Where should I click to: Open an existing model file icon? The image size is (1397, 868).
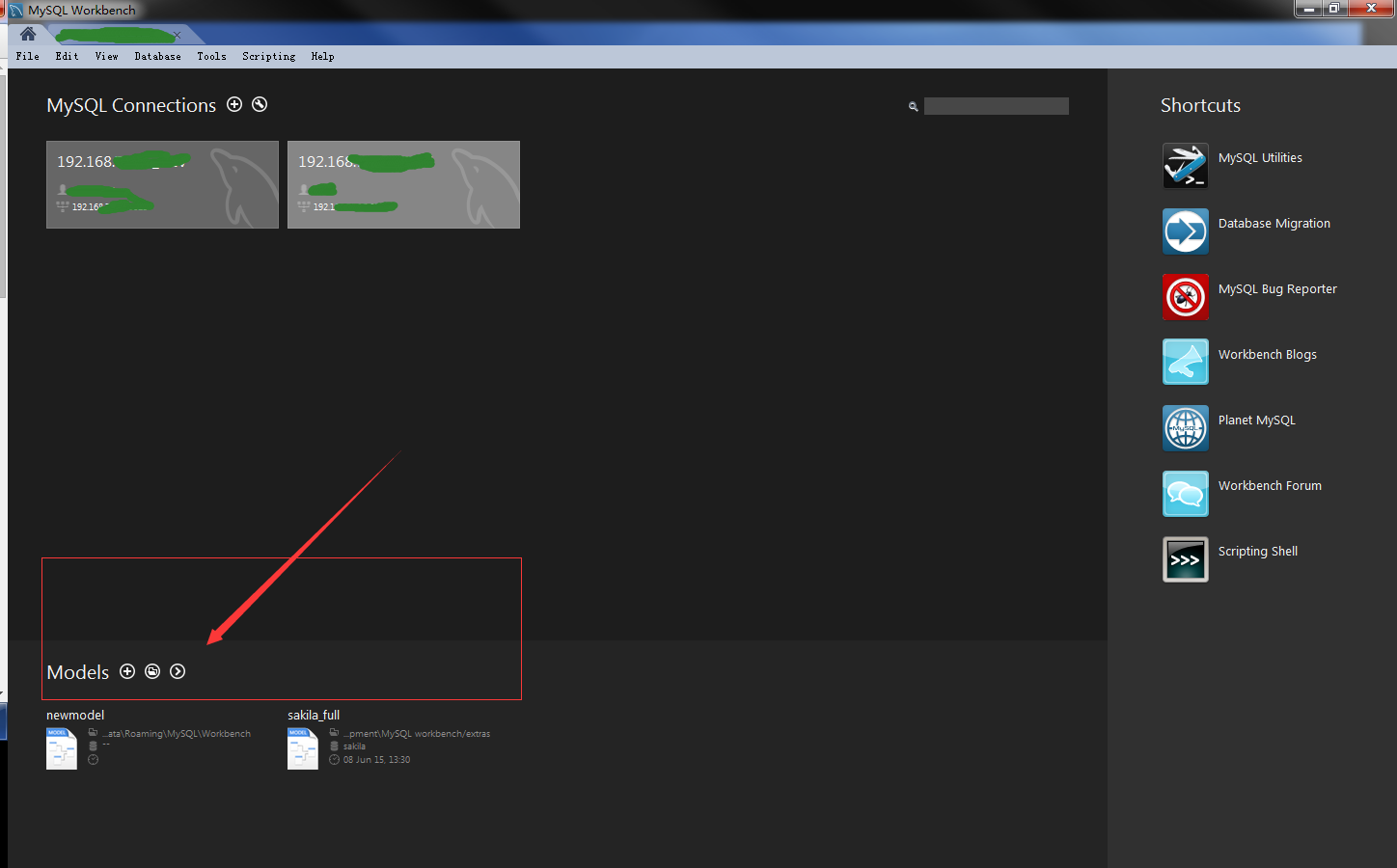(x=152, y=671)
